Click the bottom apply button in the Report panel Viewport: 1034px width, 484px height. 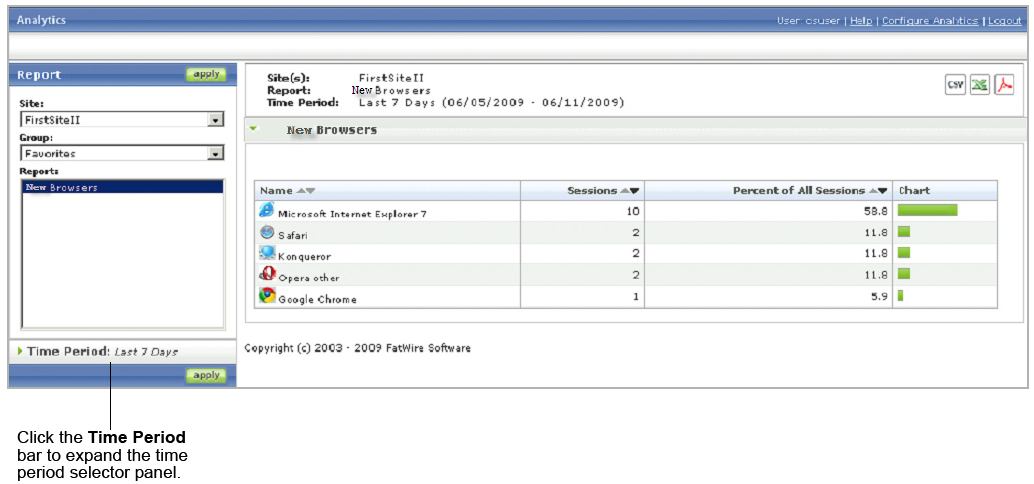(206, 375)
